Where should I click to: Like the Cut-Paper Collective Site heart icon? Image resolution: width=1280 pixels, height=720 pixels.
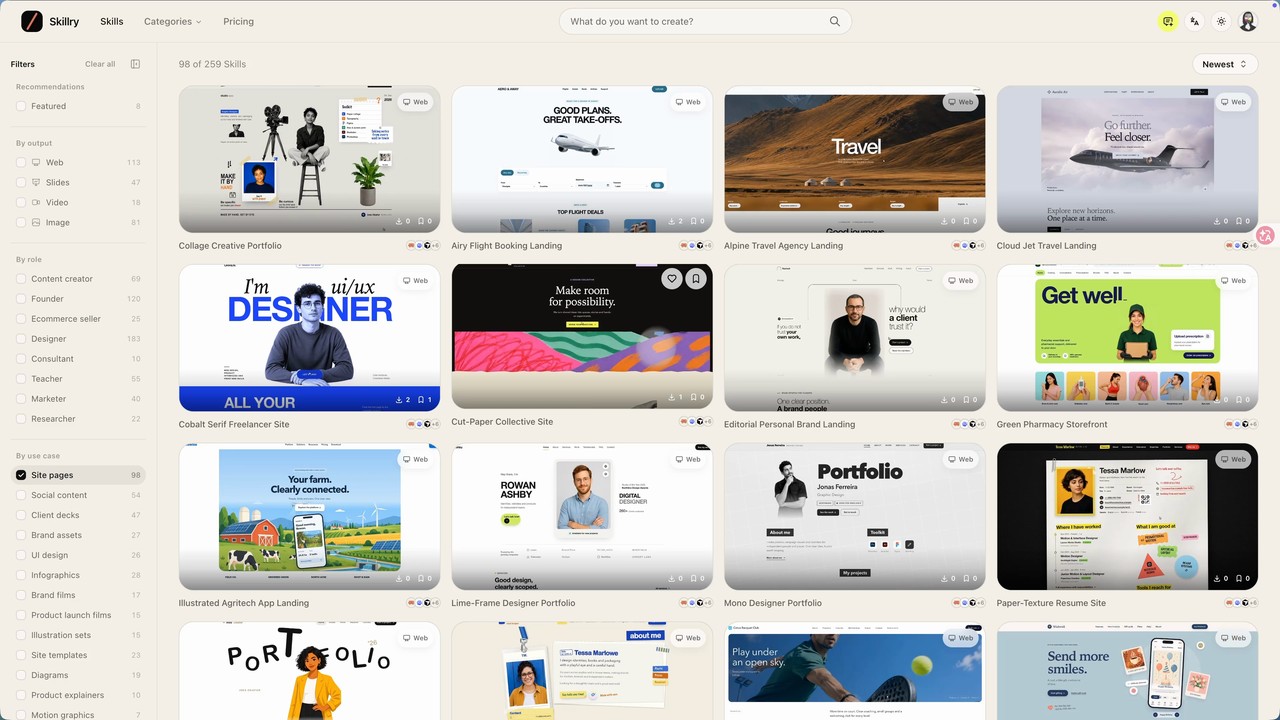[x=672, y=279]
